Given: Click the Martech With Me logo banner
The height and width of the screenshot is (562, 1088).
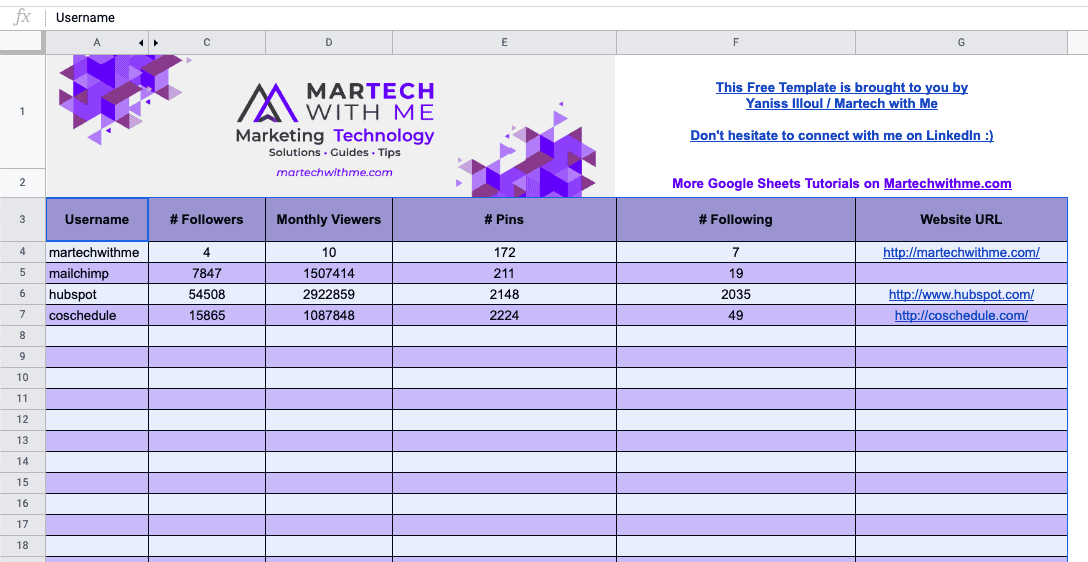Looking at the screenshot, I should click(330, 126).
